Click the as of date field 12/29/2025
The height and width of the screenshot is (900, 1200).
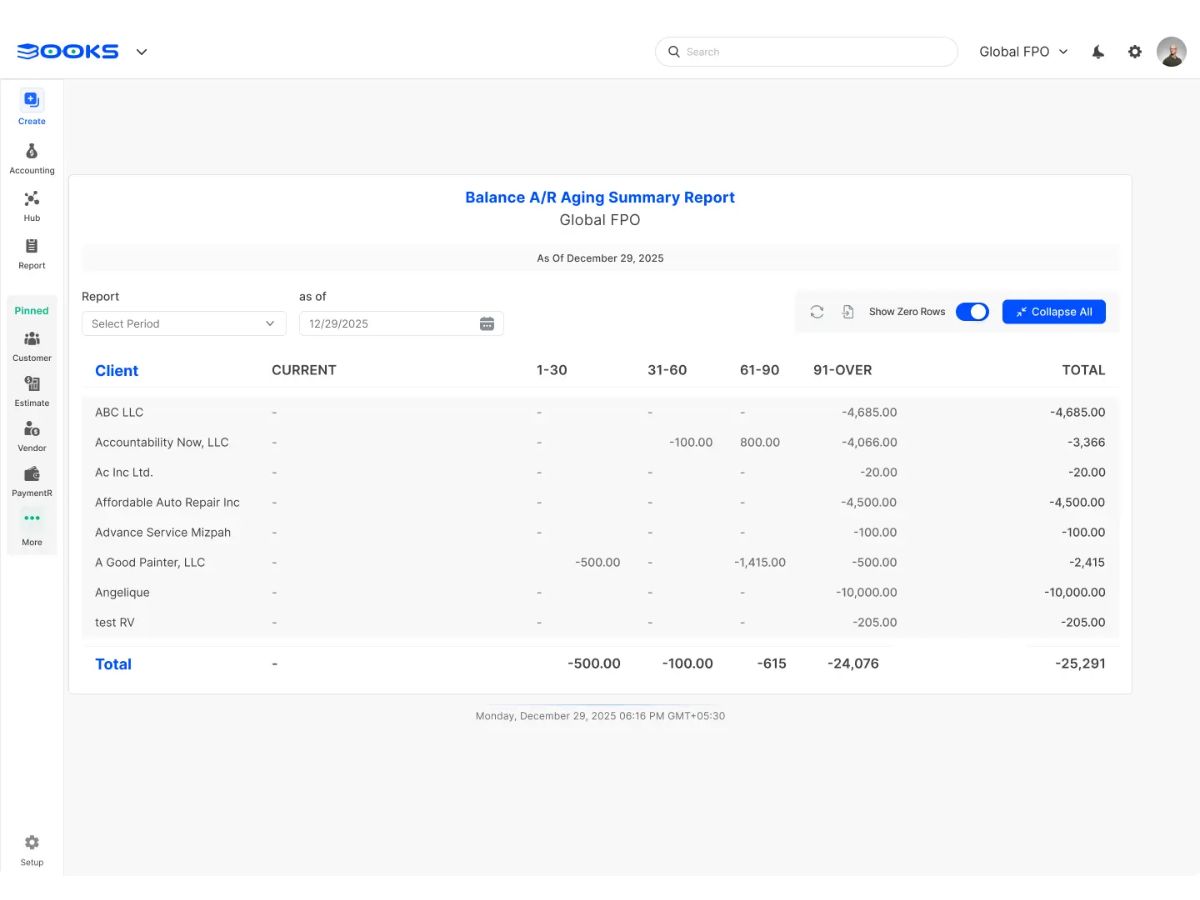pos(401,324)
